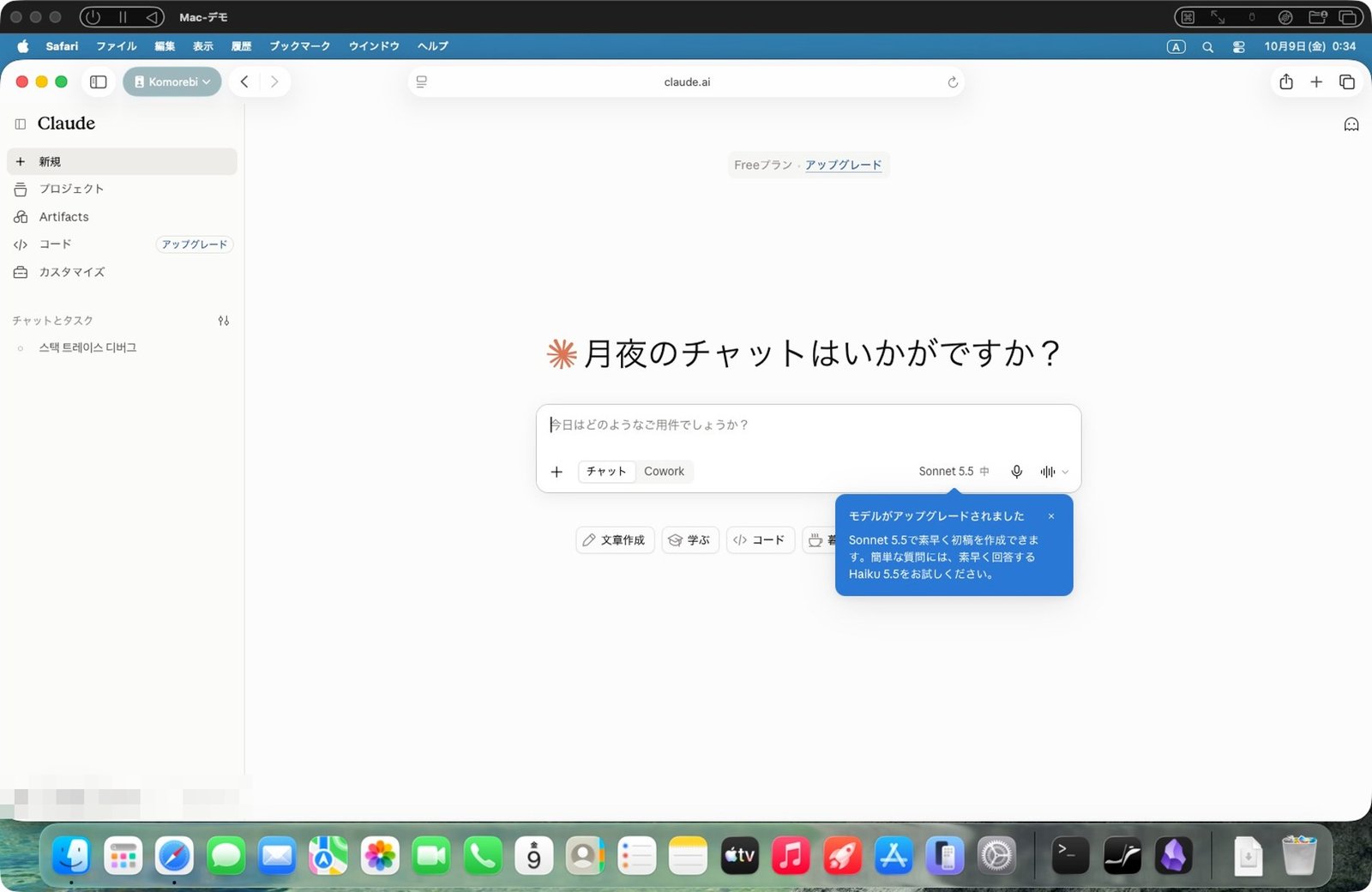Viewport: 1372px width, 892px height.
Task: Open the Trash in the Dock
Action: pos(1299,855)
